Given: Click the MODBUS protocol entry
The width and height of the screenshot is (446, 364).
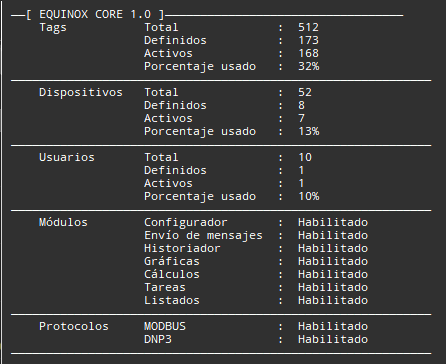Looking at the screenshot, I should point(165,326).
